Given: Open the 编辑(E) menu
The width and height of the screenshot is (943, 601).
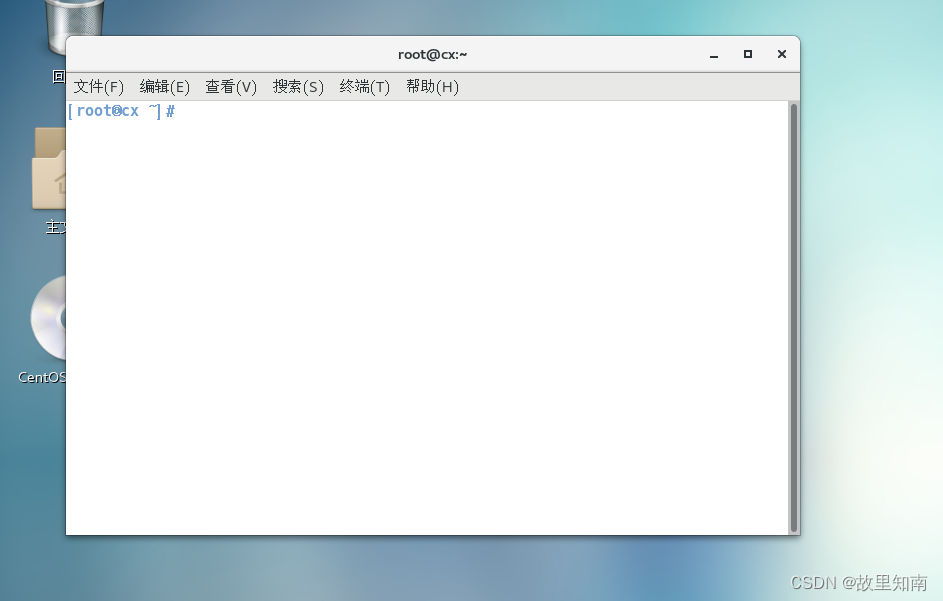Looking at the screenshot, I should [x=165, y=87].
